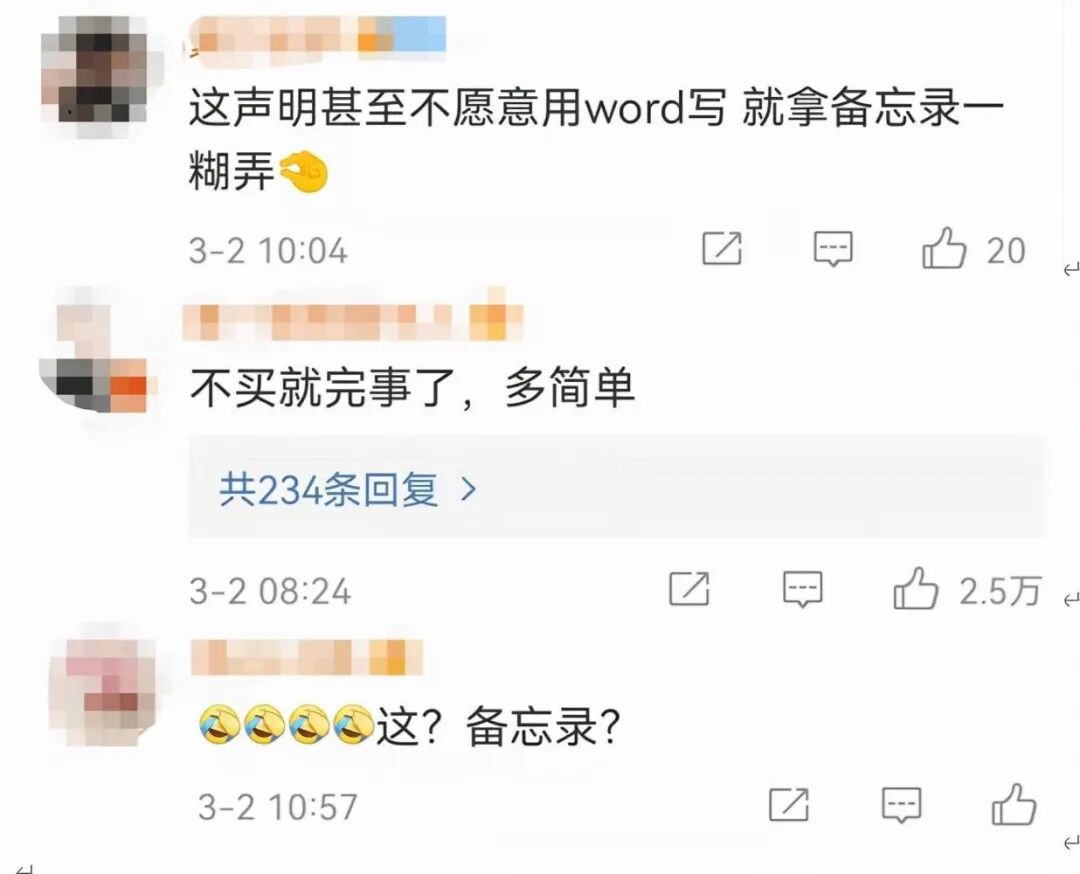Repost the comment posted at 3-2 10:57
Screen dimensions: 1080x874
[x=789, y=804]
